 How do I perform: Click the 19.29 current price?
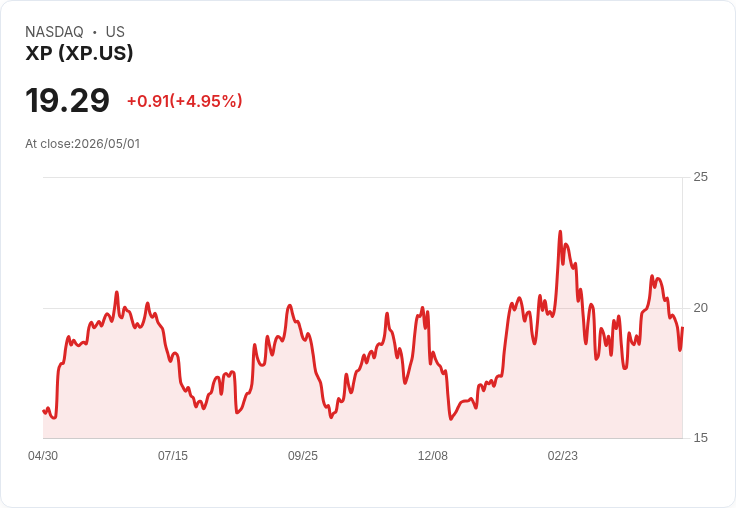tap(68, 100)
